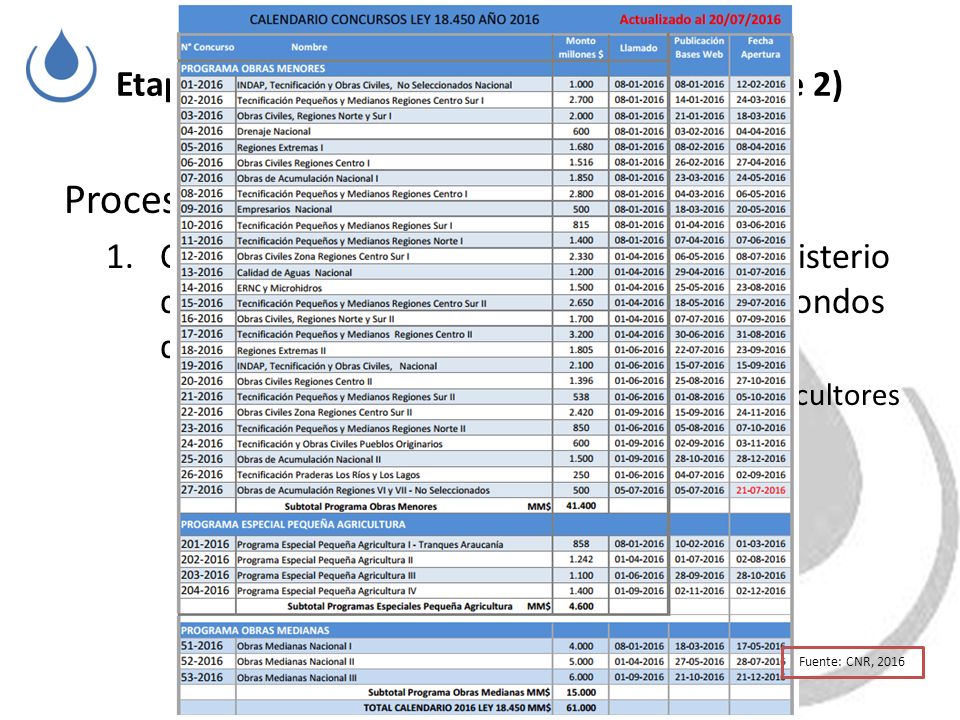Select the total value '61.000'

coord(580,708)
